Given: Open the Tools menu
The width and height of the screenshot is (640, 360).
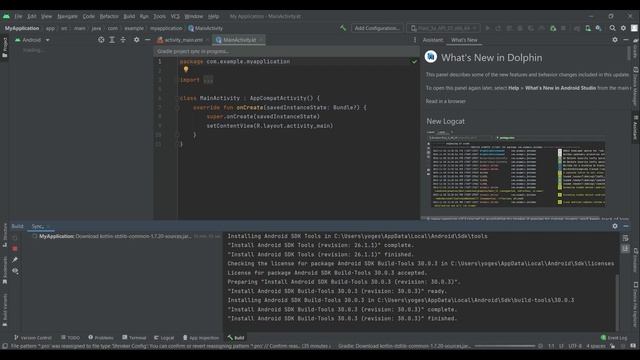Looking at the screenshot, I should [159, 16].
